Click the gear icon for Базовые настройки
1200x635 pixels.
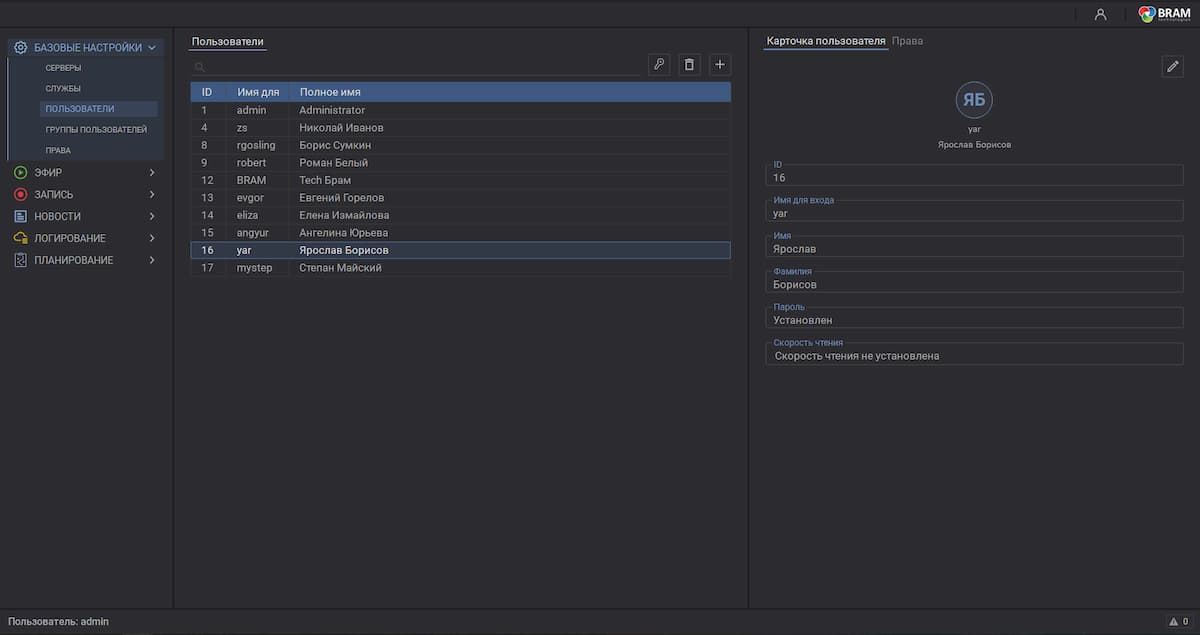tap(20, 47)
